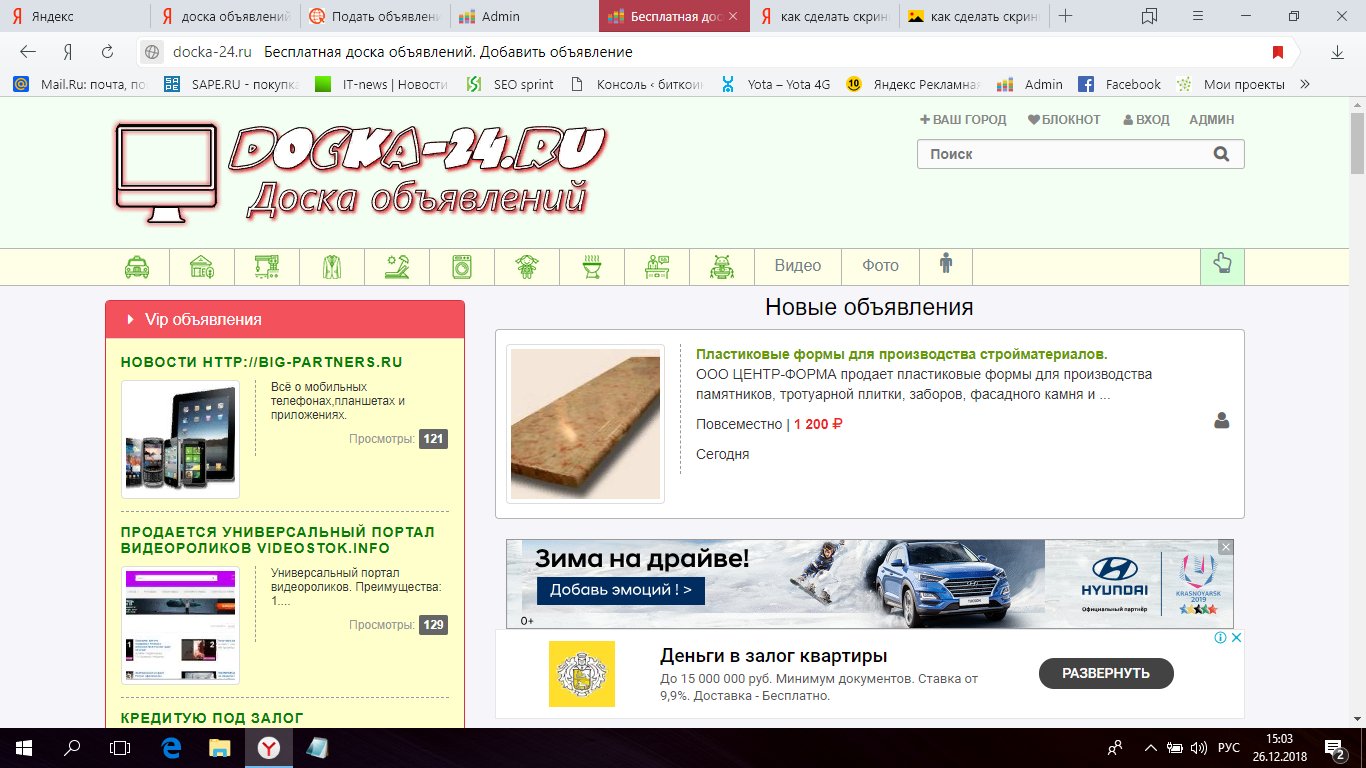Close the Hyundai banner ad
The height and width of the screenshot is (768, 1366).
(x=1226, y=547)
